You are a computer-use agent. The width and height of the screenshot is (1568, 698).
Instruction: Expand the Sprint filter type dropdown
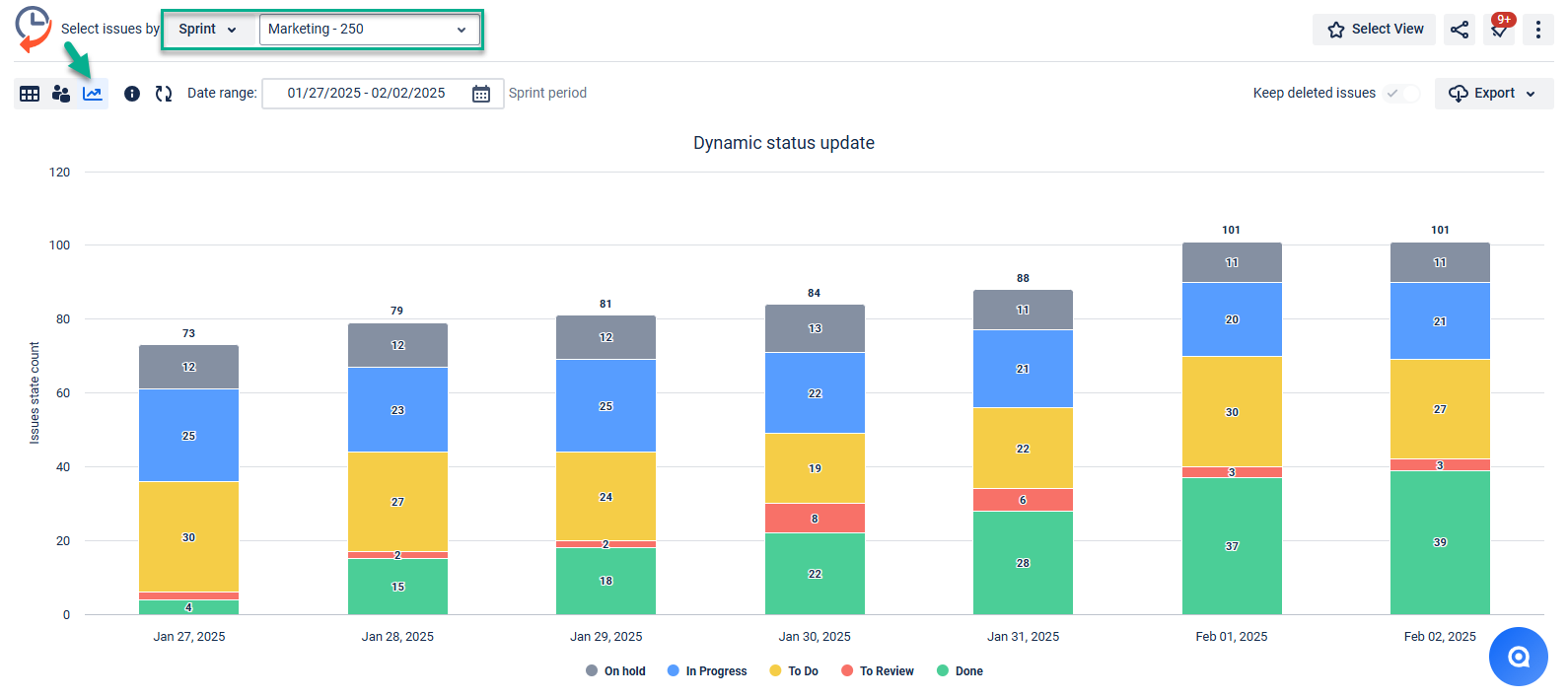[207, 30]
